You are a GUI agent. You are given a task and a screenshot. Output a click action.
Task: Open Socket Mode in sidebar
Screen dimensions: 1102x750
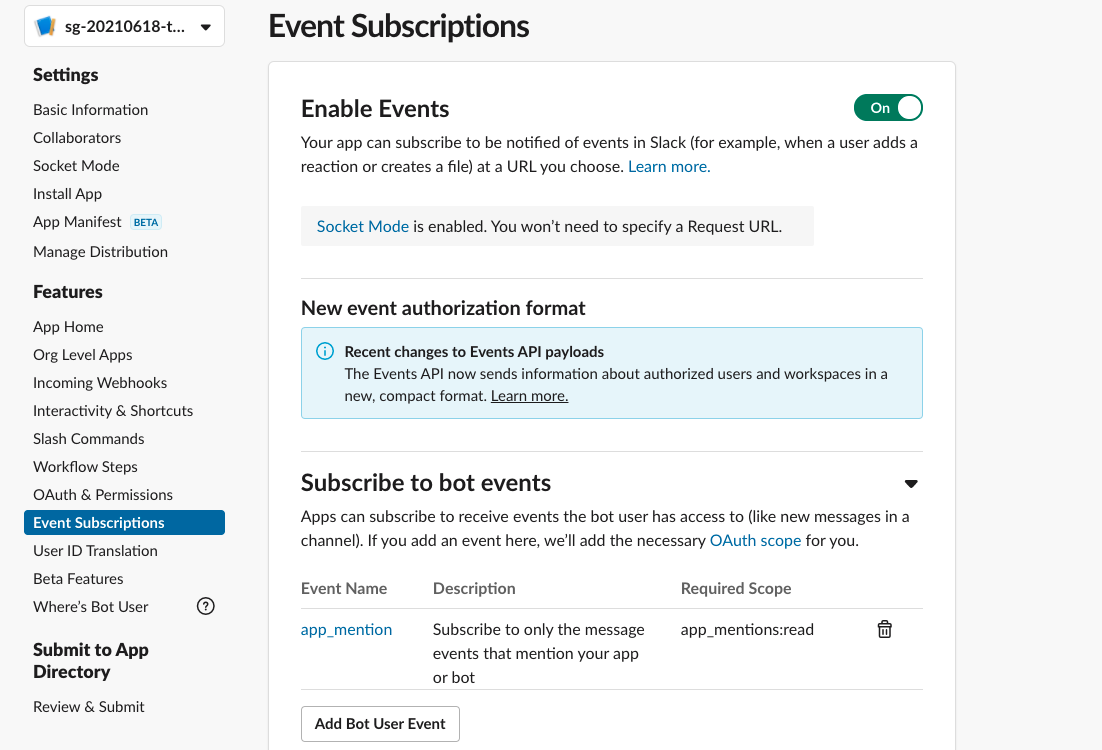click(x=77, y=166)
